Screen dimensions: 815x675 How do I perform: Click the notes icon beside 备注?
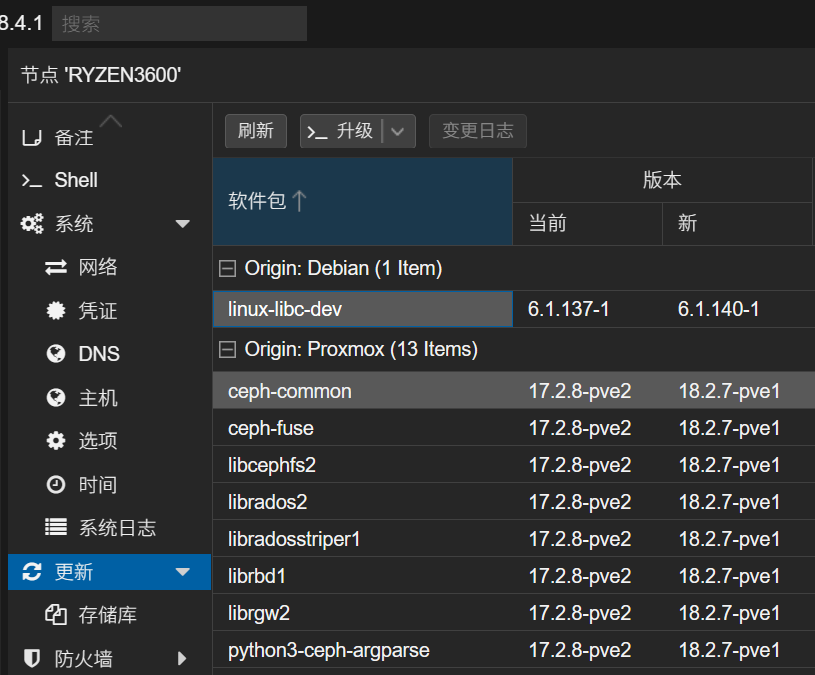click(32, 138)
